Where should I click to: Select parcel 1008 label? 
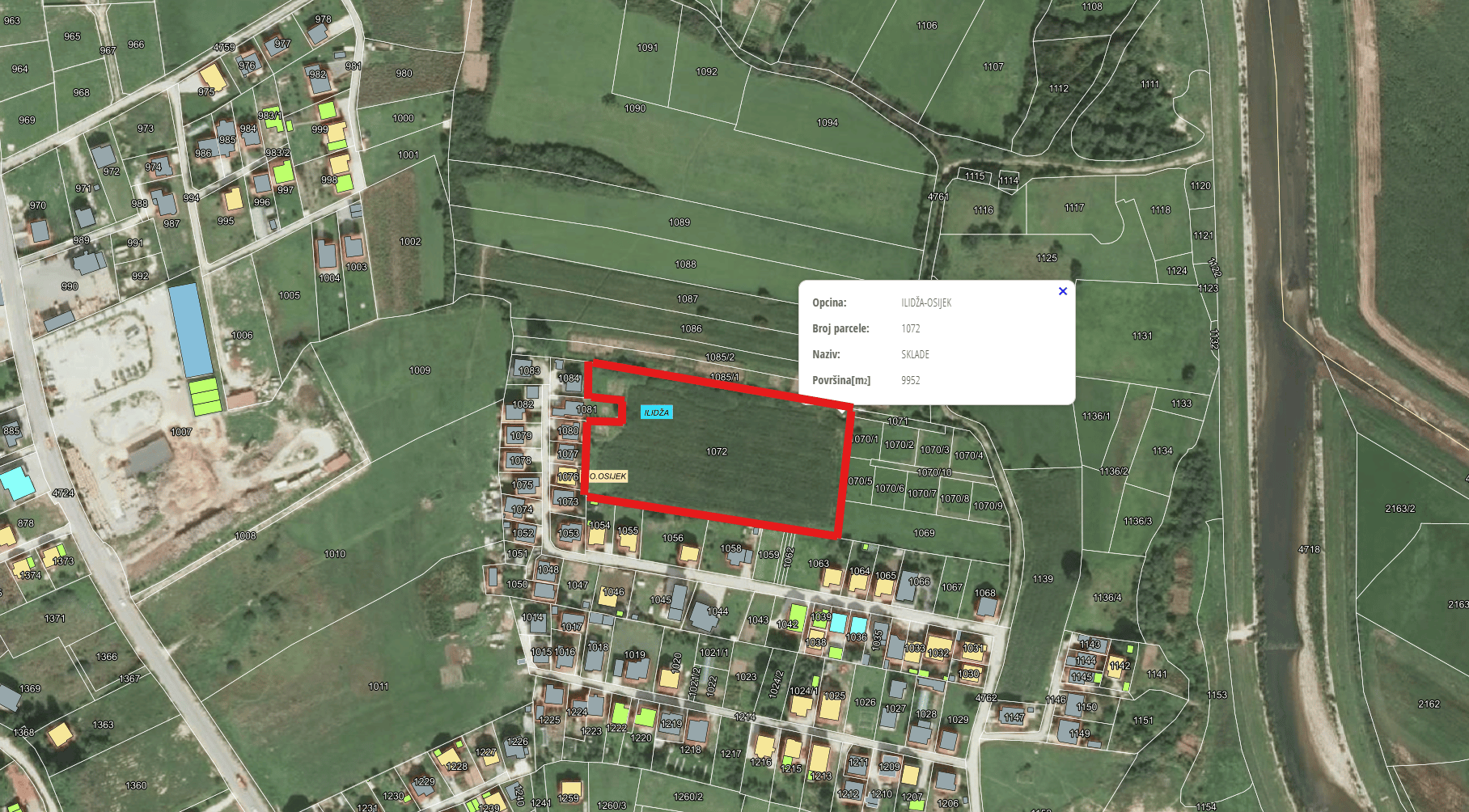pyautogui.click(x=245, y=535)
